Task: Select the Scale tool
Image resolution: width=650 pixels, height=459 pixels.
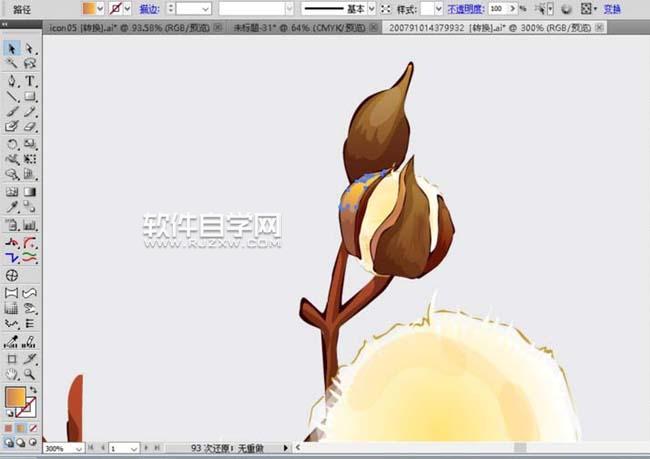Action: (29, 144)
